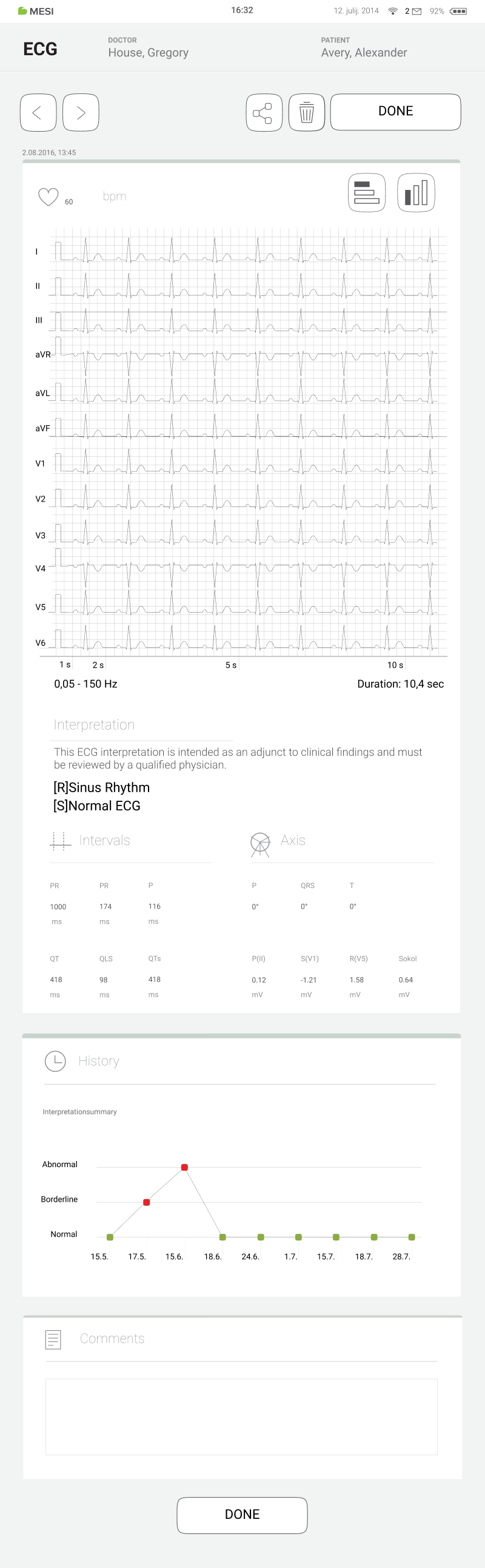485x1568 pixels.
Task: Share the ECG recording
Action: pos(264,112)
